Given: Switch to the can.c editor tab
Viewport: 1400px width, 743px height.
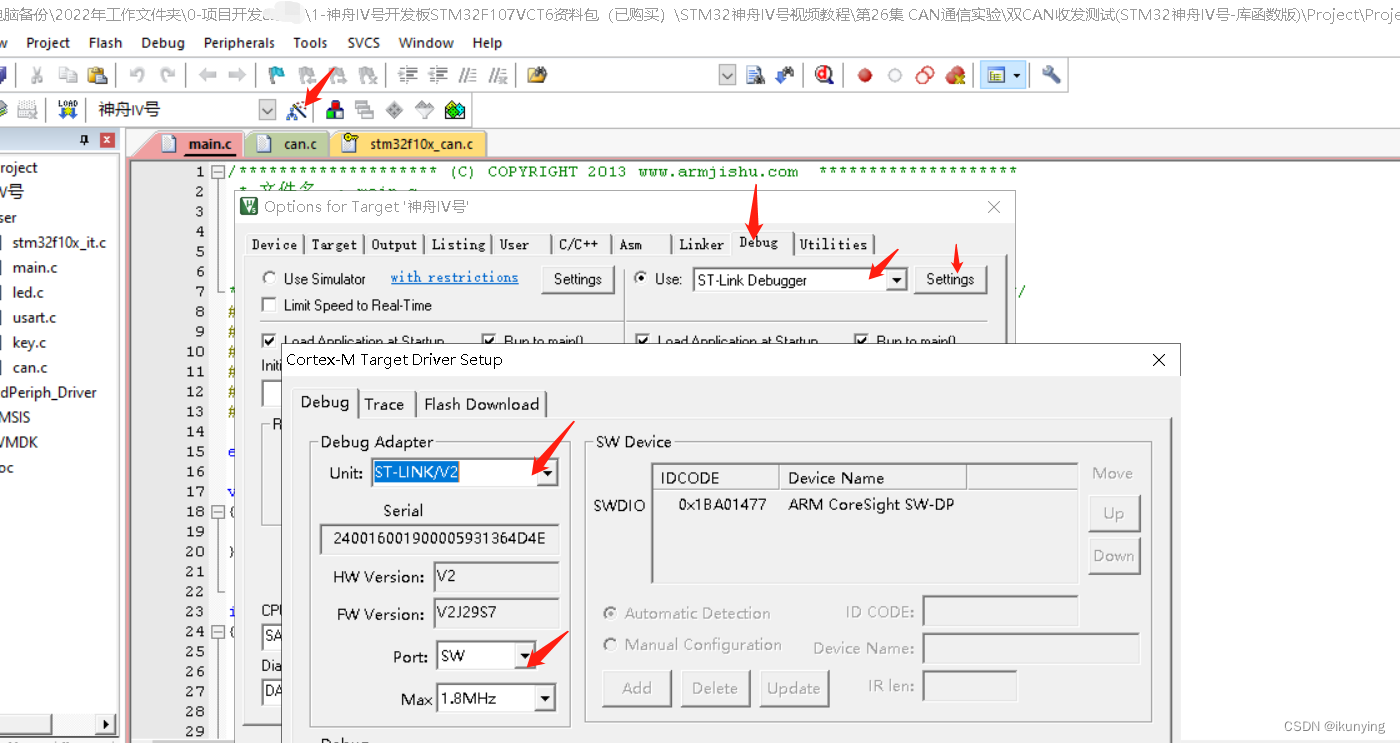Looking at the screenshot, I should pyautogui.click(x=287, y=144).
